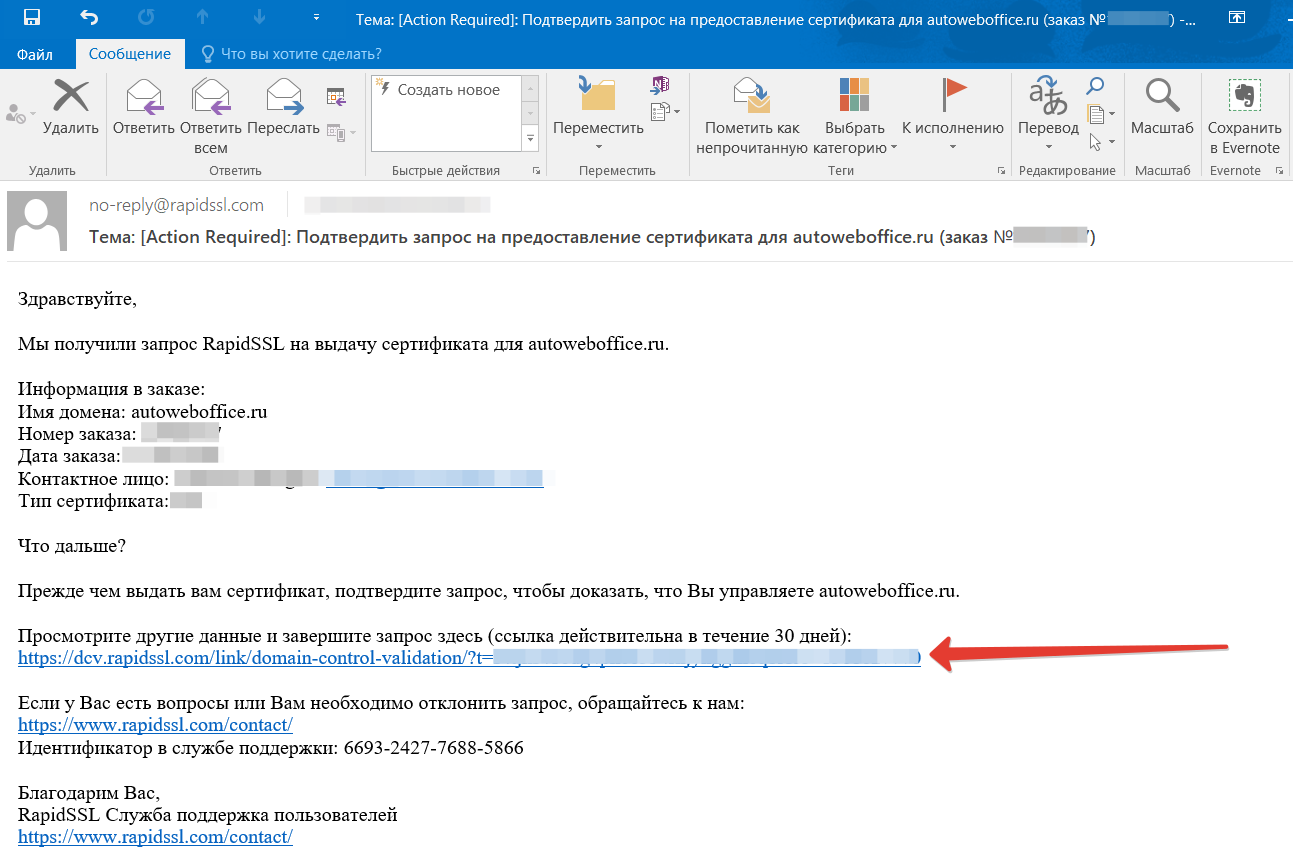Open the Evernote group dialog launcher
The height and width of the screenshot is (856, 1293).
pyautogui.click(x=1279, y=171)
